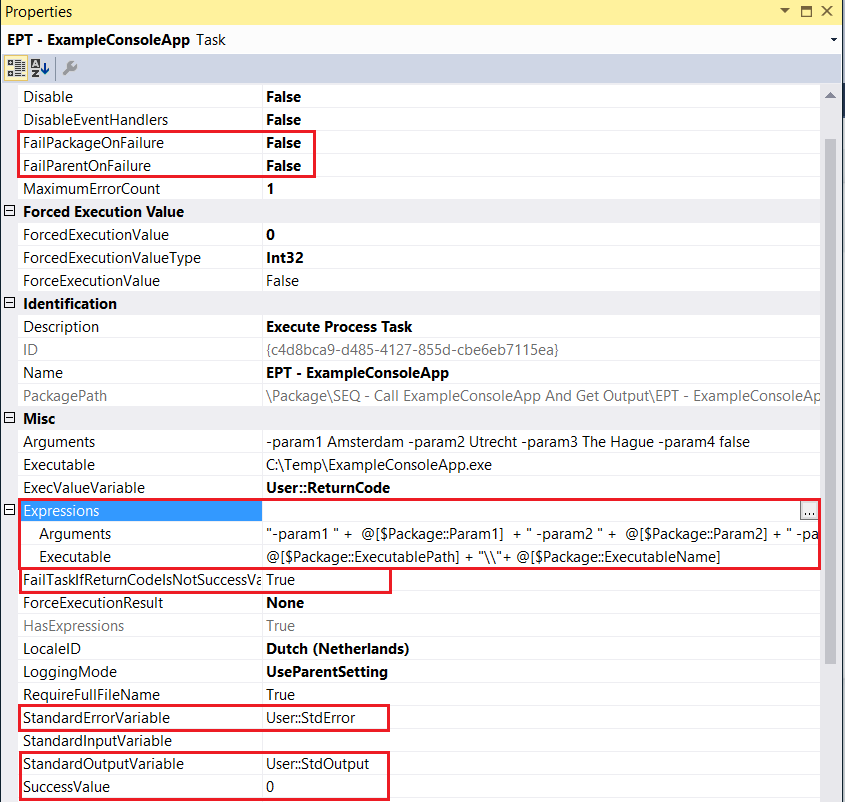Open Property Pages wrench icon
The image size is (845, 802).
tap(70, 68)
